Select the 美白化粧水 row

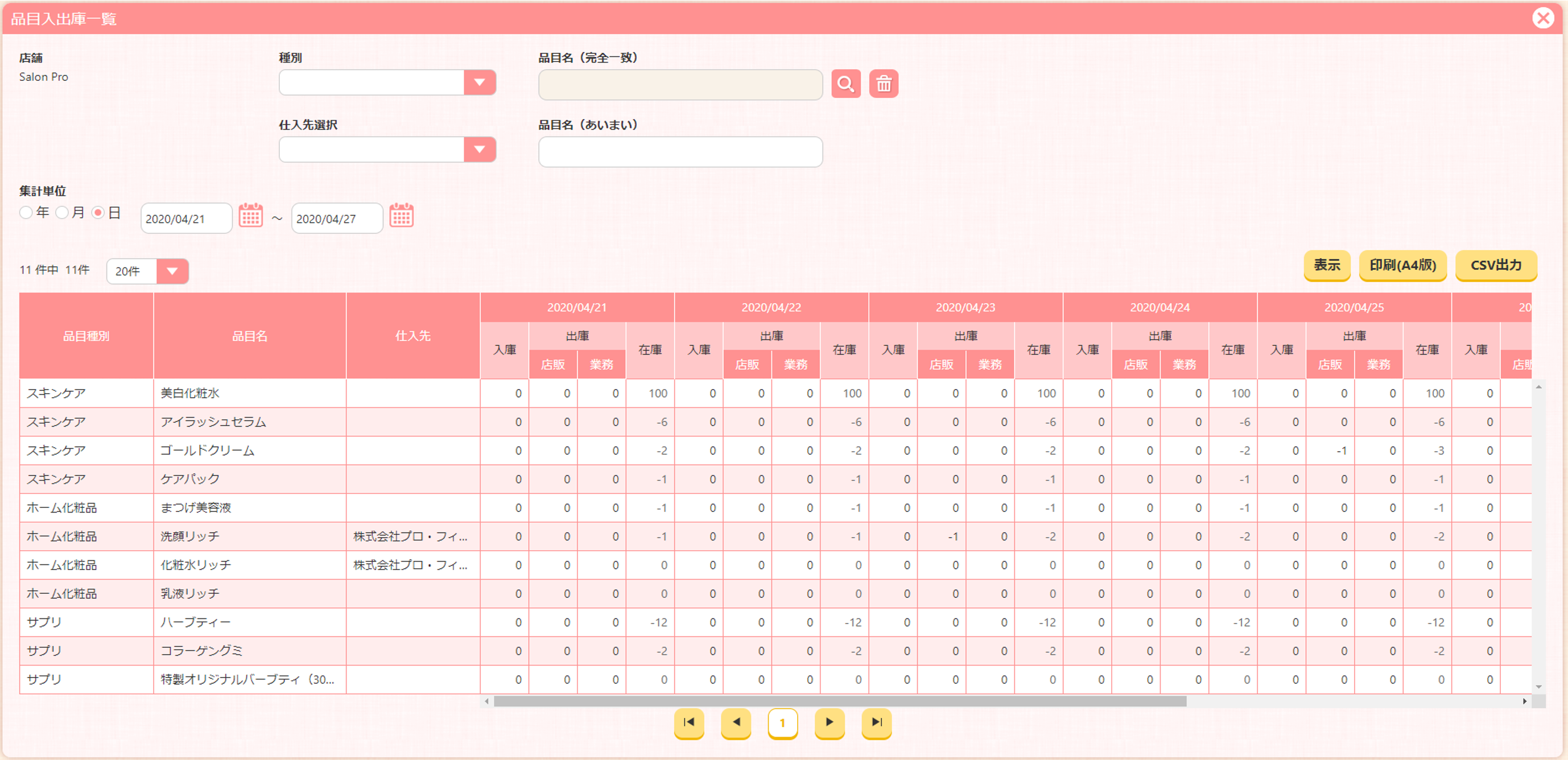point(775,393)
